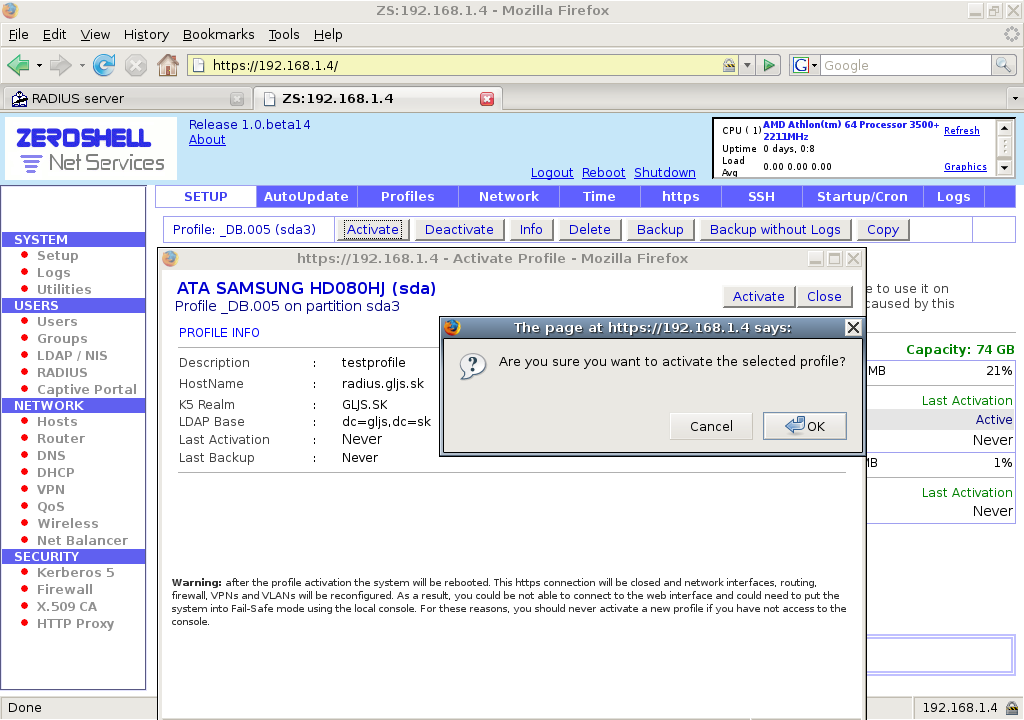Close the ZS:192.168.1.4 tab
The width and height of the screenshot is (1024, 720).
click(x=487, y=99)
